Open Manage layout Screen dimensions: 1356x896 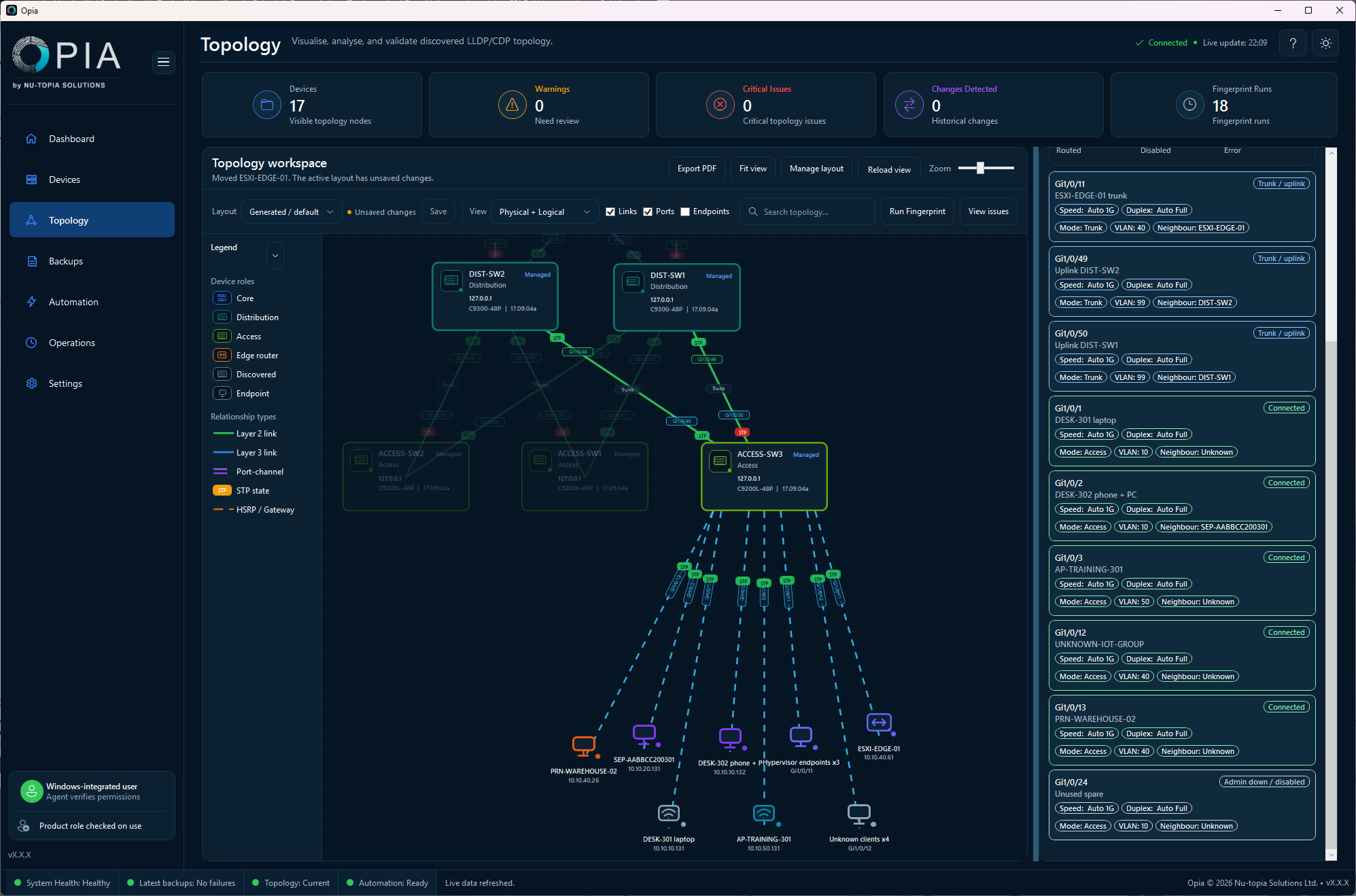pyautogui.click(x=816, y=169)
